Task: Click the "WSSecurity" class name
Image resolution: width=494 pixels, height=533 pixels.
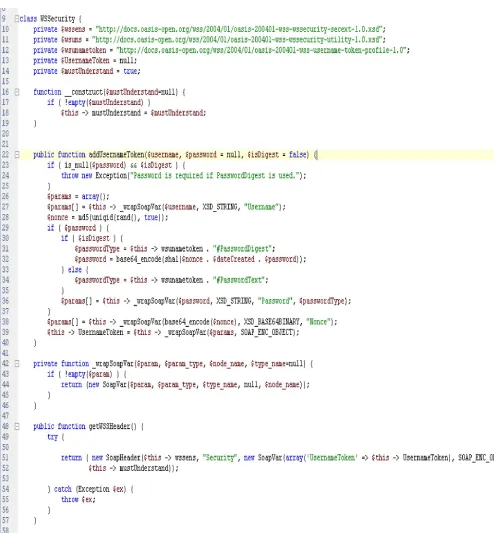Action: [x=57, y=19]
